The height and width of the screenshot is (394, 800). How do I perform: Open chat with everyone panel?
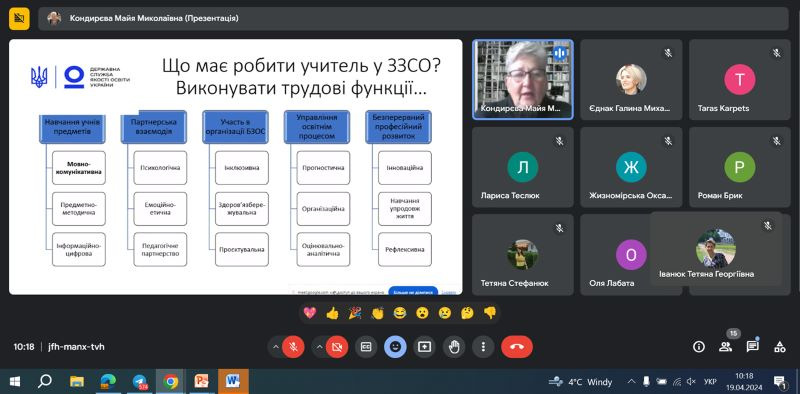point(753,347)
